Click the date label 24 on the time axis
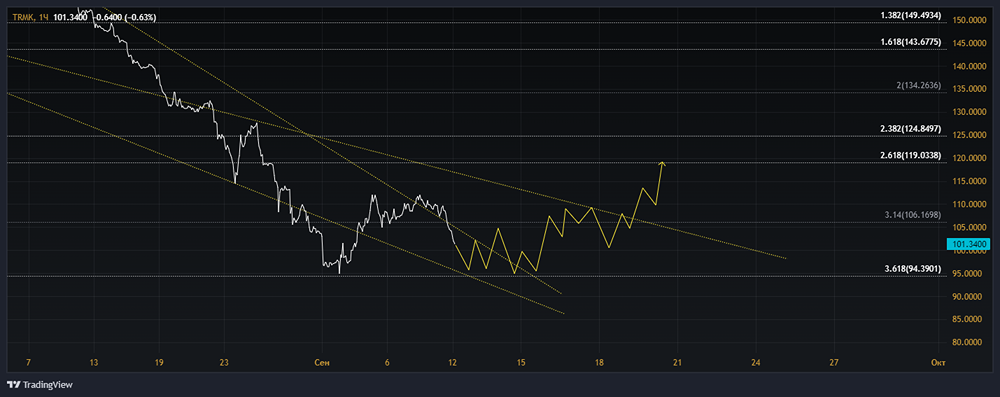The width and height of the screenshot is (1000, 397). click(x=755, y=363)
